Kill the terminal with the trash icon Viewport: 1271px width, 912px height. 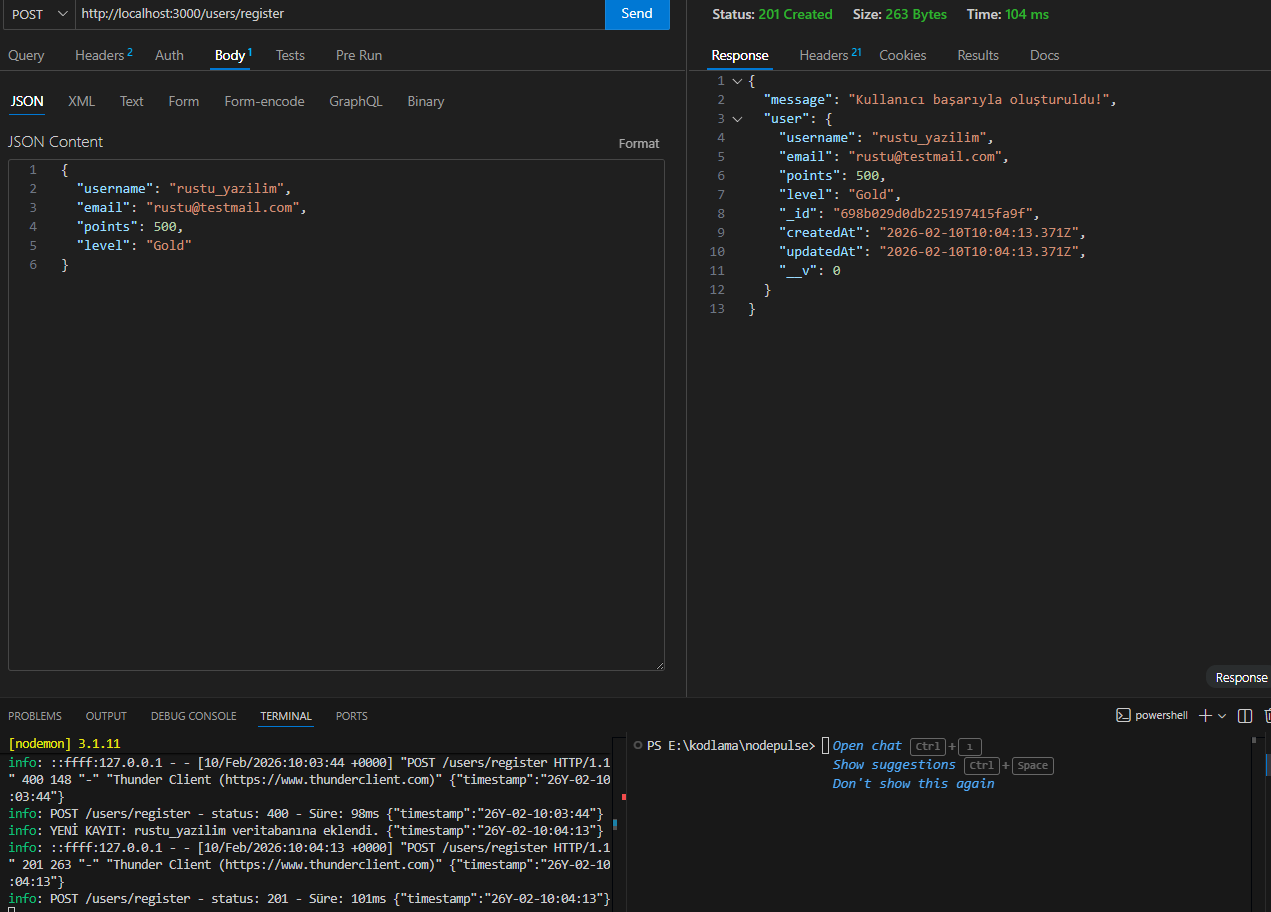pyautogui.click(x=1265, y=715)
